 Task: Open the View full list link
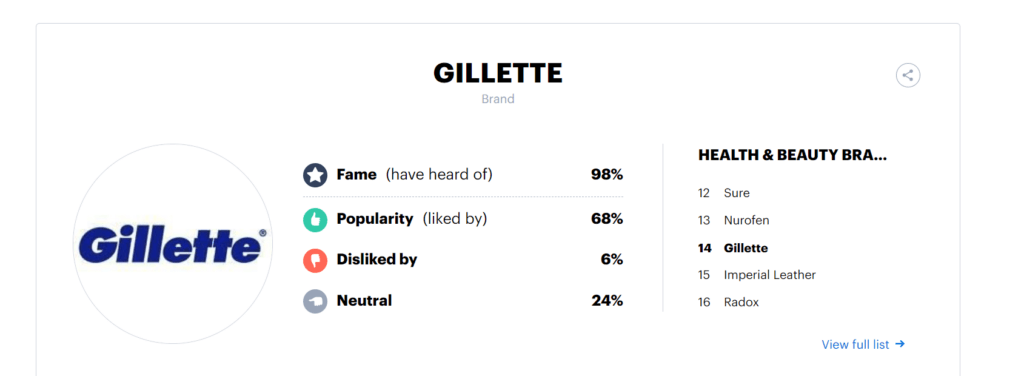tap(855, 344)
